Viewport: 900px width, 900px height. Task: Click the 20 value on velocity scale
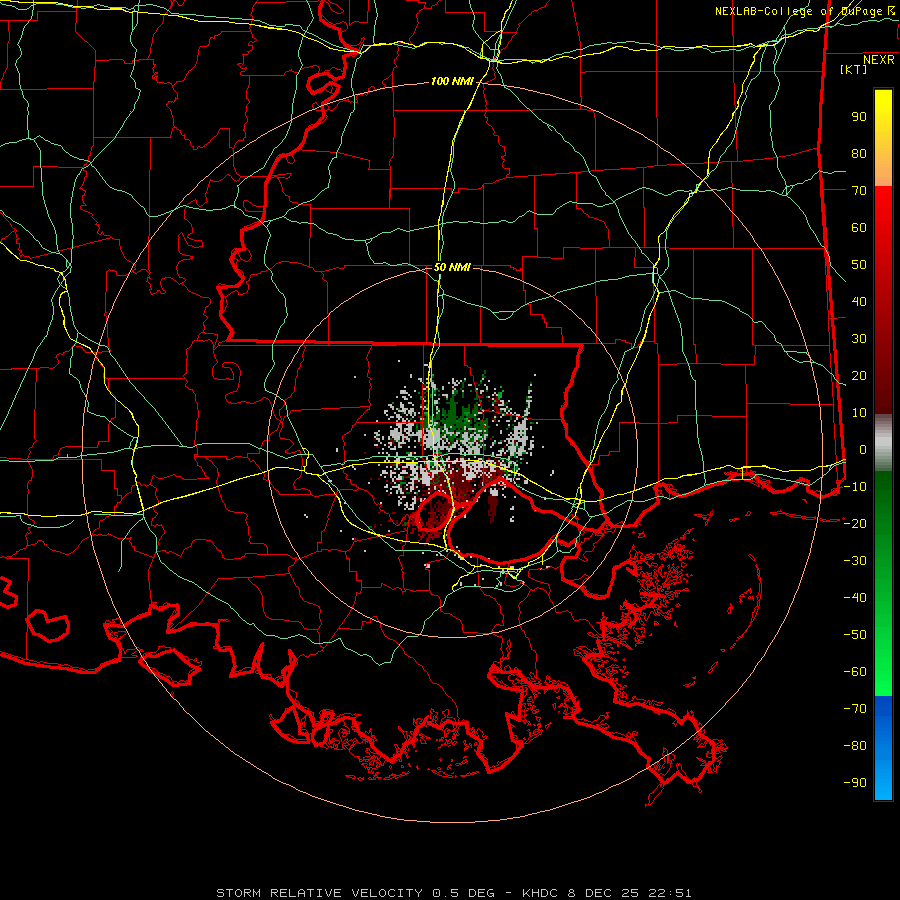pyautogui.click(x=859, y=376)
